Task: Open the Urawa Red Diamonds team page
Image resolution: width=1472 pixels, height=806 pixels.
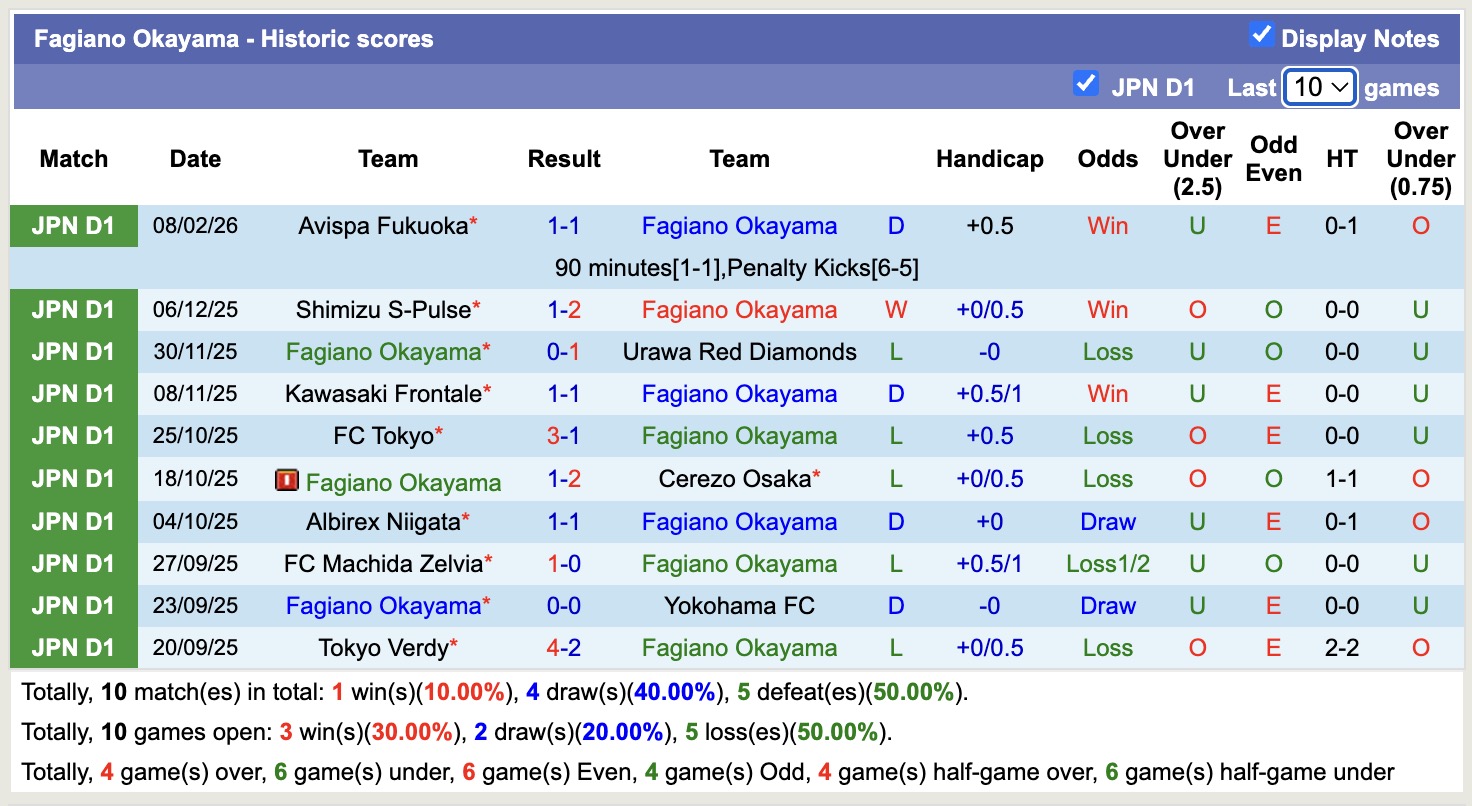Action: click(739, 352)
